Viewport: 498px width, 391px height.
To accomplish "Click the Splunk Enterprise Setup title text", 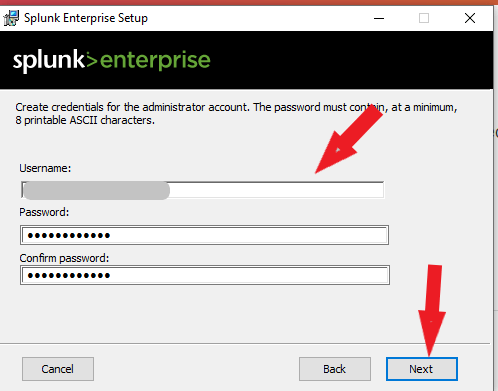I will (86, 18).
